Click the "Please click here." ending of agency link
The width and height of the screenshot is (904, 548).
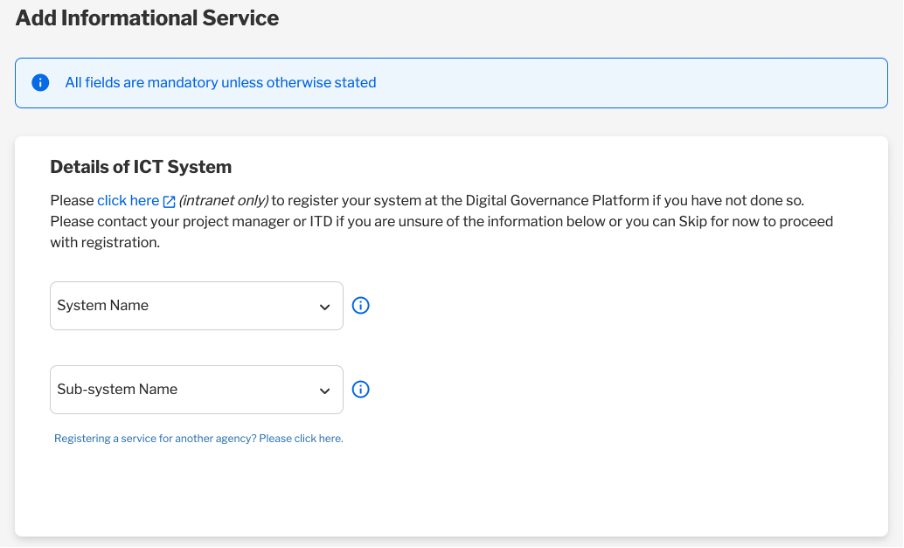tap(301, 439)
